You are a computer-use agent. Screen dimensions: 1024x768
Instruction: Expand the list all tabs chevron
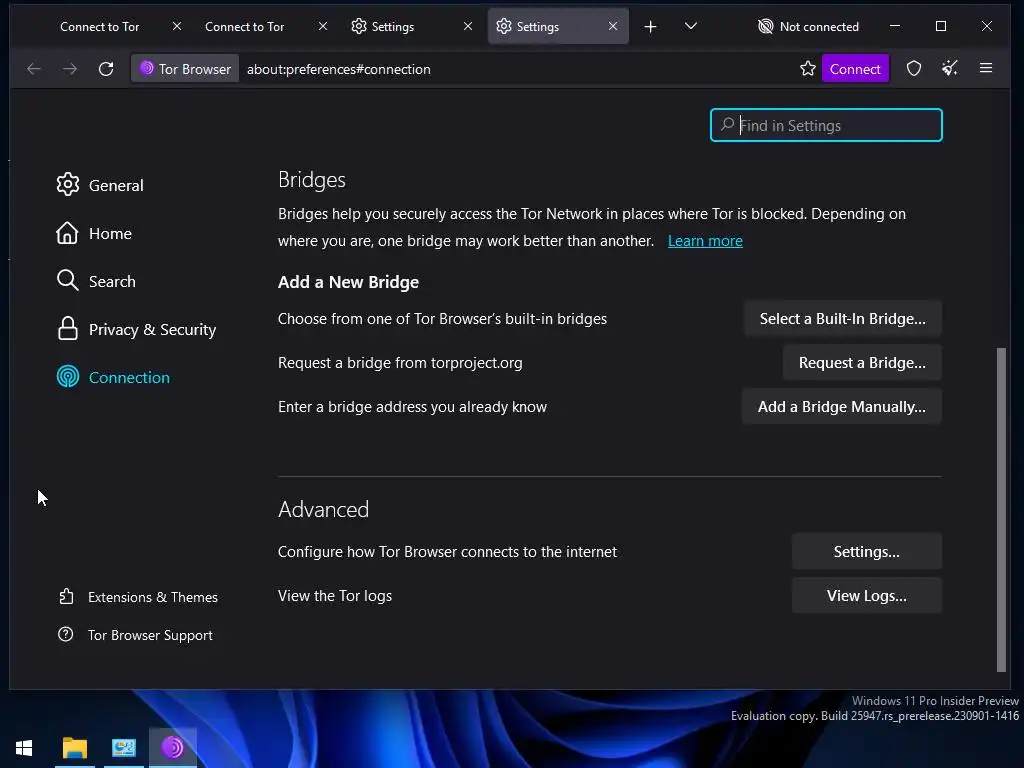(x=691, y=26)
